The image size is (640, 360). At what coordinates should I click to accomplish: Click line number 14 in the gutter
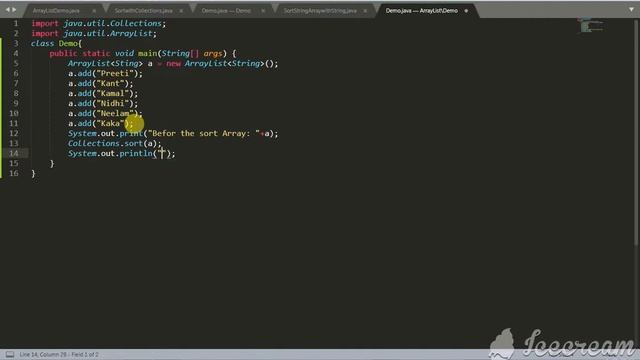[13, 153]
